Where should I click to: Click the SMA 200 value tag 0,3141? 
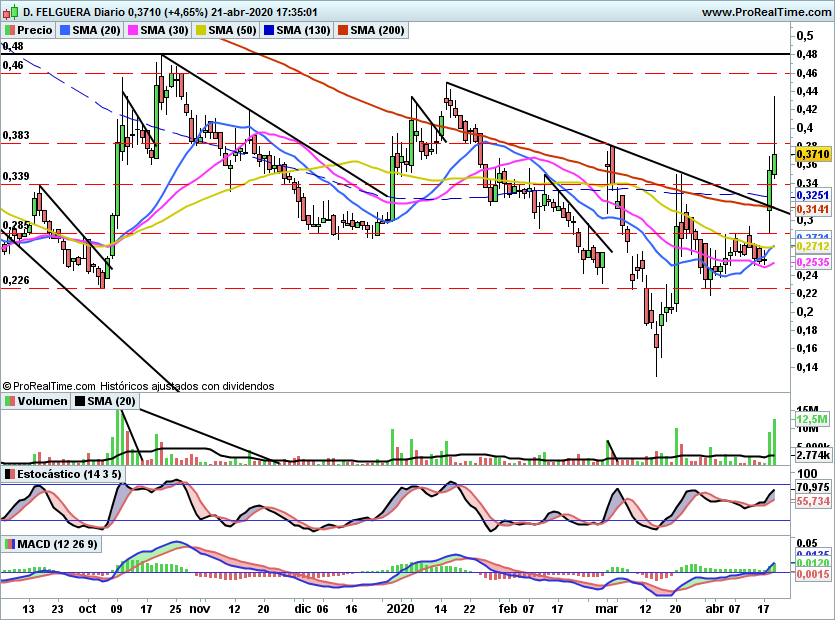tap(813, 209)
